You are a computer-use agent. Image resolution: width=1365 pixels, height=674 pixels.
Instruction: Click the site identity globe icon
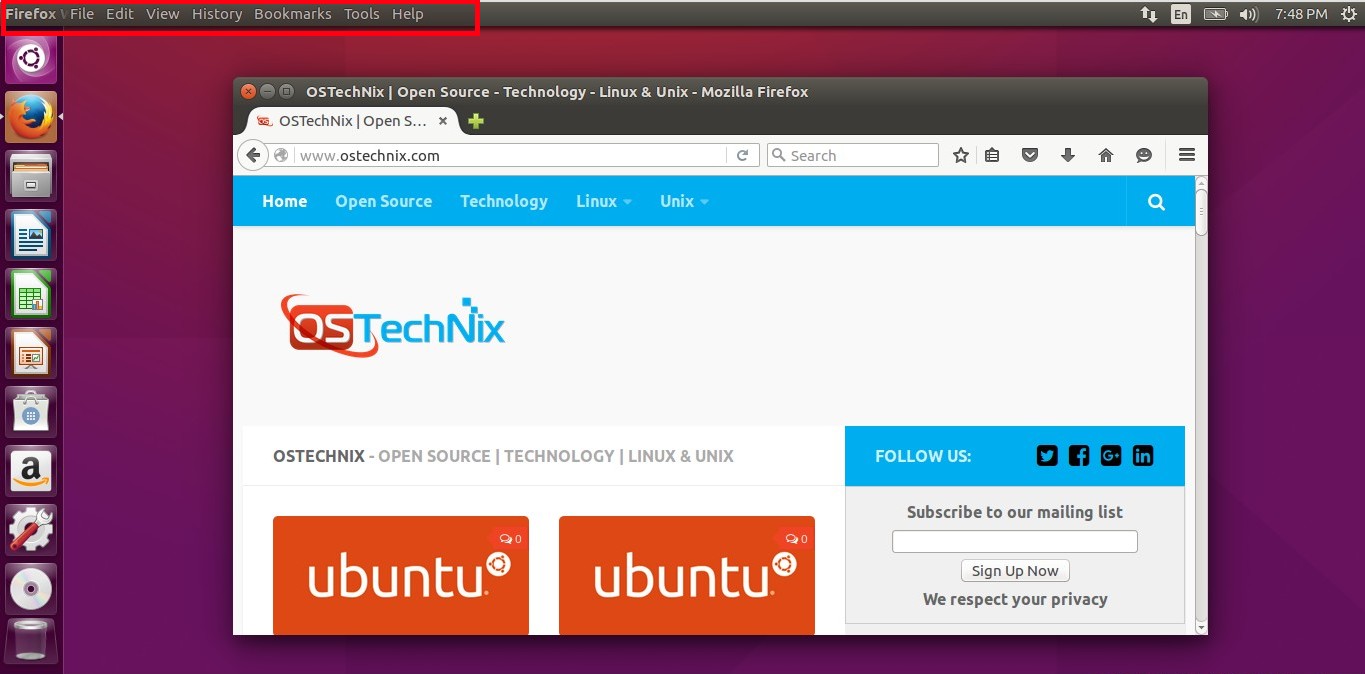point(281,155)
